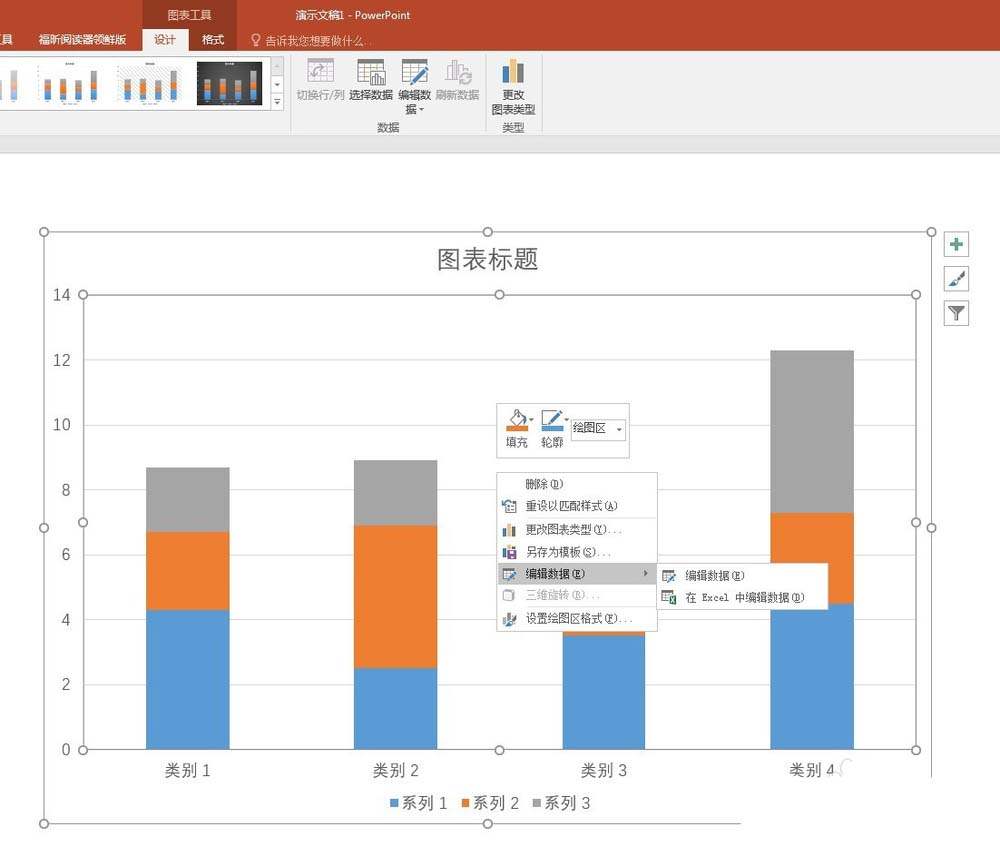The image size is (1000, 866).
Task: Click the Edit Data (编辑数据) ribbon icon
Action: (415, 73)
